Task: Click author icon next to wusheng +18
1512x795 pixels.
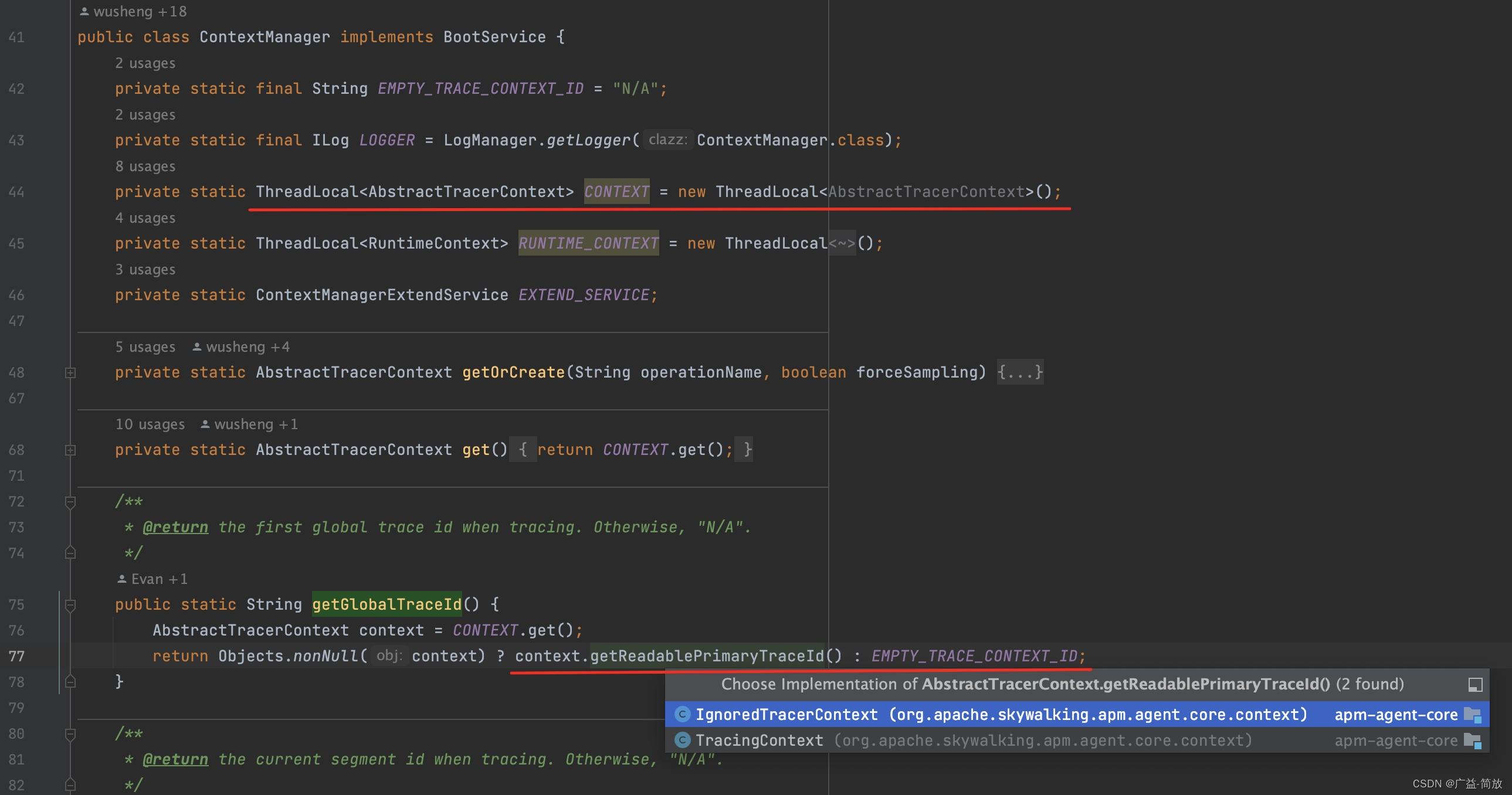Action: pyautogui.click(x=84, y=11)
